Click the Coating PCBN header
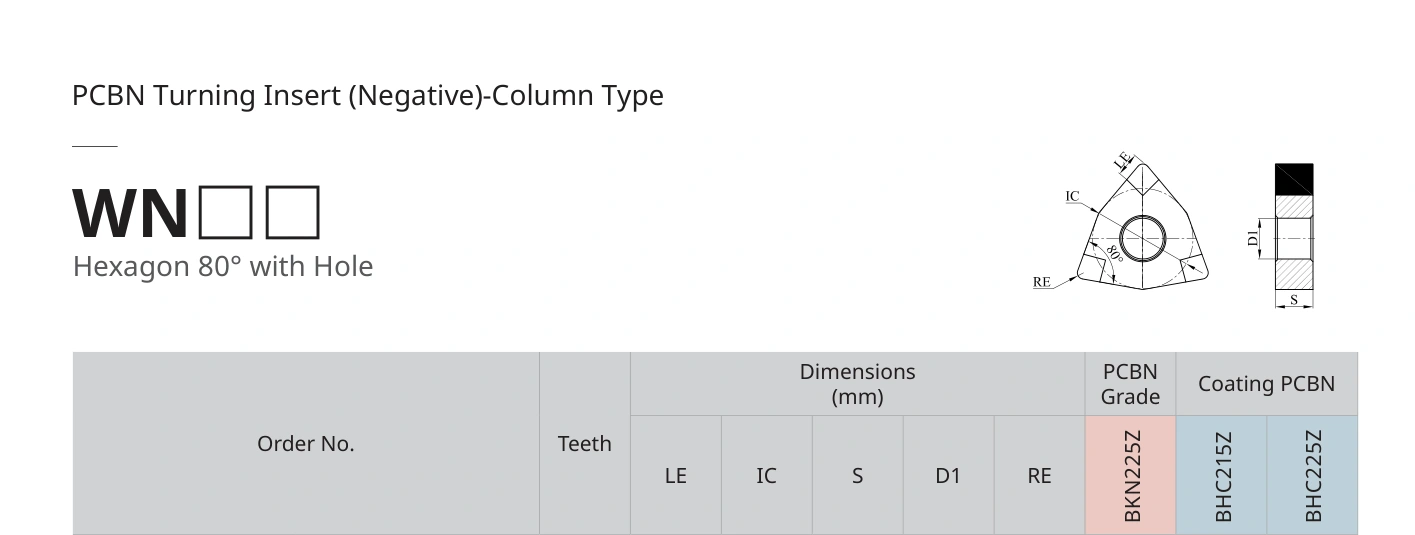Image resolution: width=1415 pixels, height=535 pixels. [1267, 384]
